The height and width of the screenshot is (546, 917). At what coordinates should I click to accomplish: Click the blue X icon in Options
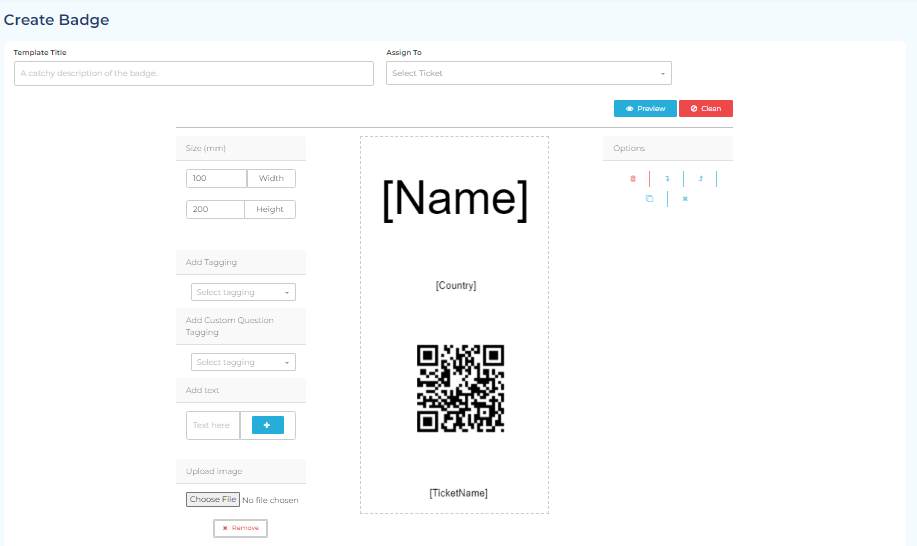[x=685, y=199]
